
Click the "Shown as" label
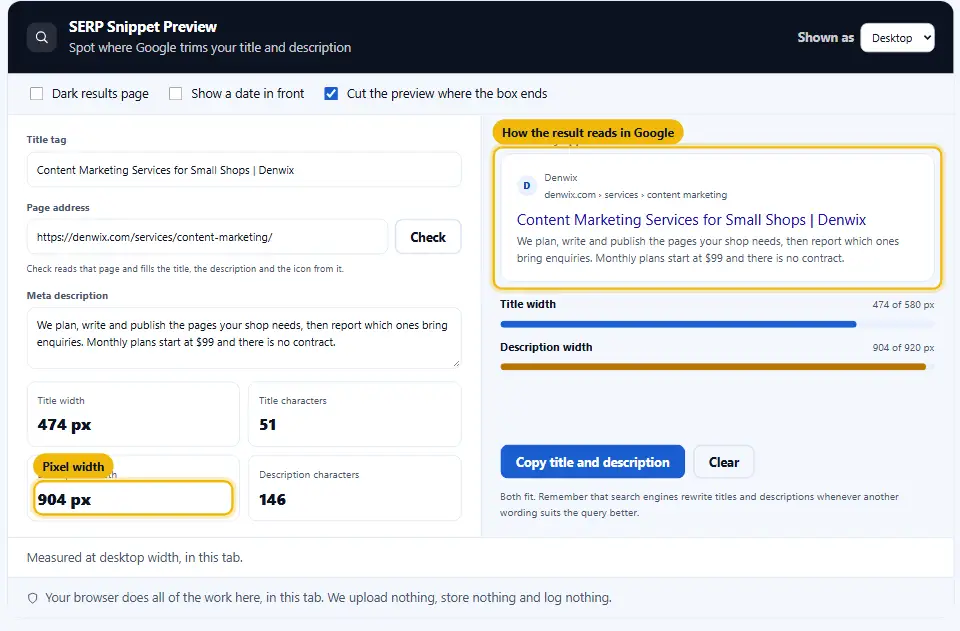825,37
